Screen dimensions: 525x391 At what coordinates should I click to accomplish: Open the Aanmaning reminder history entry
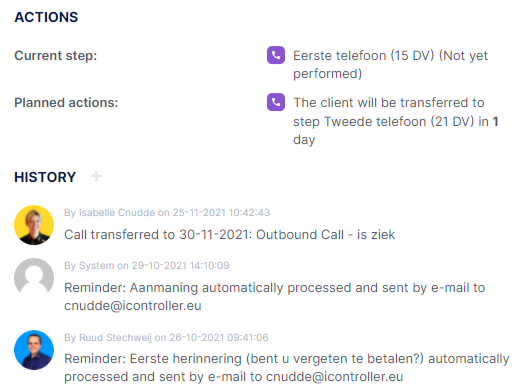click(x=275, y=297)
